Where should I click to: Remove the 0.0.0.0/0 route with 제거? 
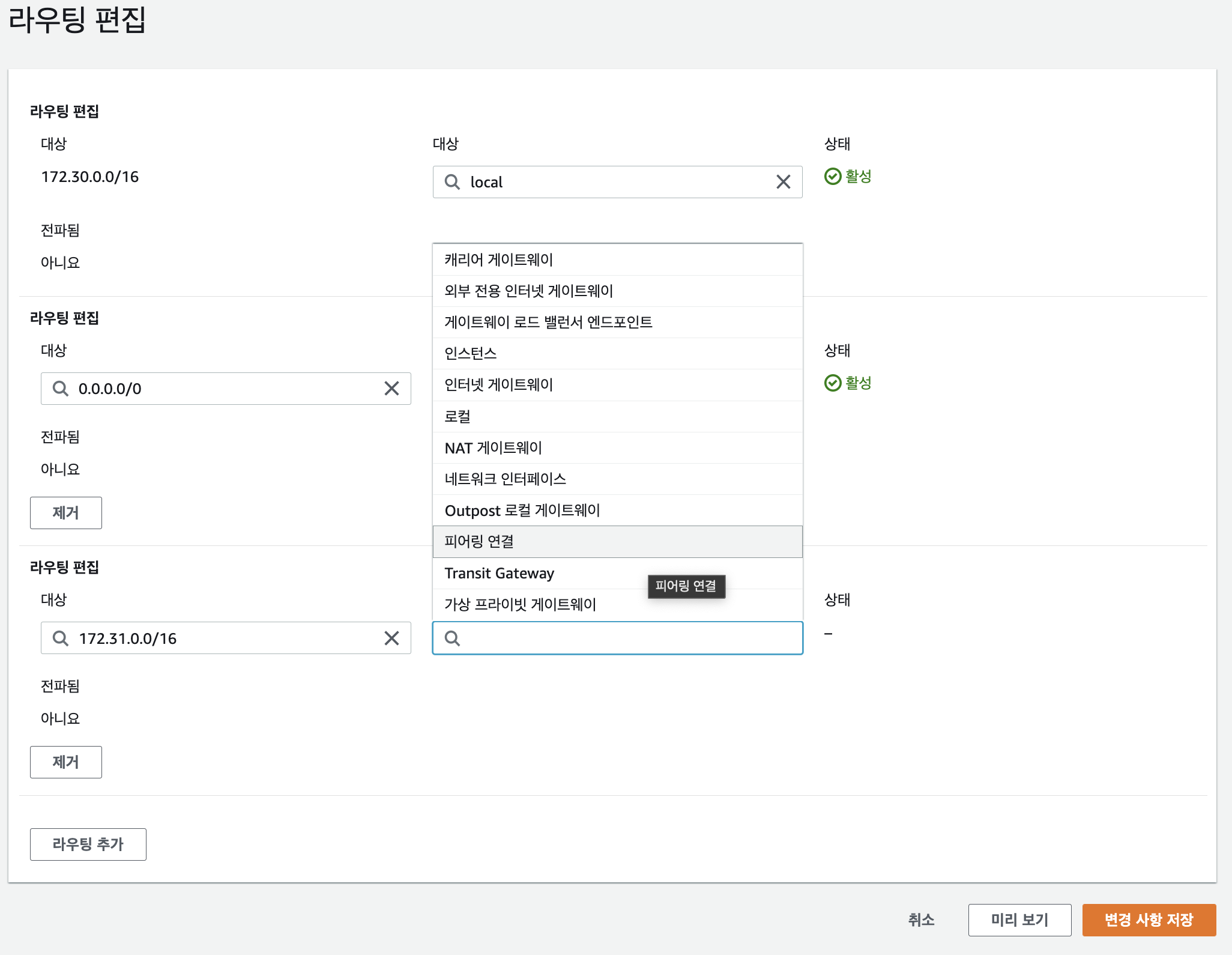(66, 513)
